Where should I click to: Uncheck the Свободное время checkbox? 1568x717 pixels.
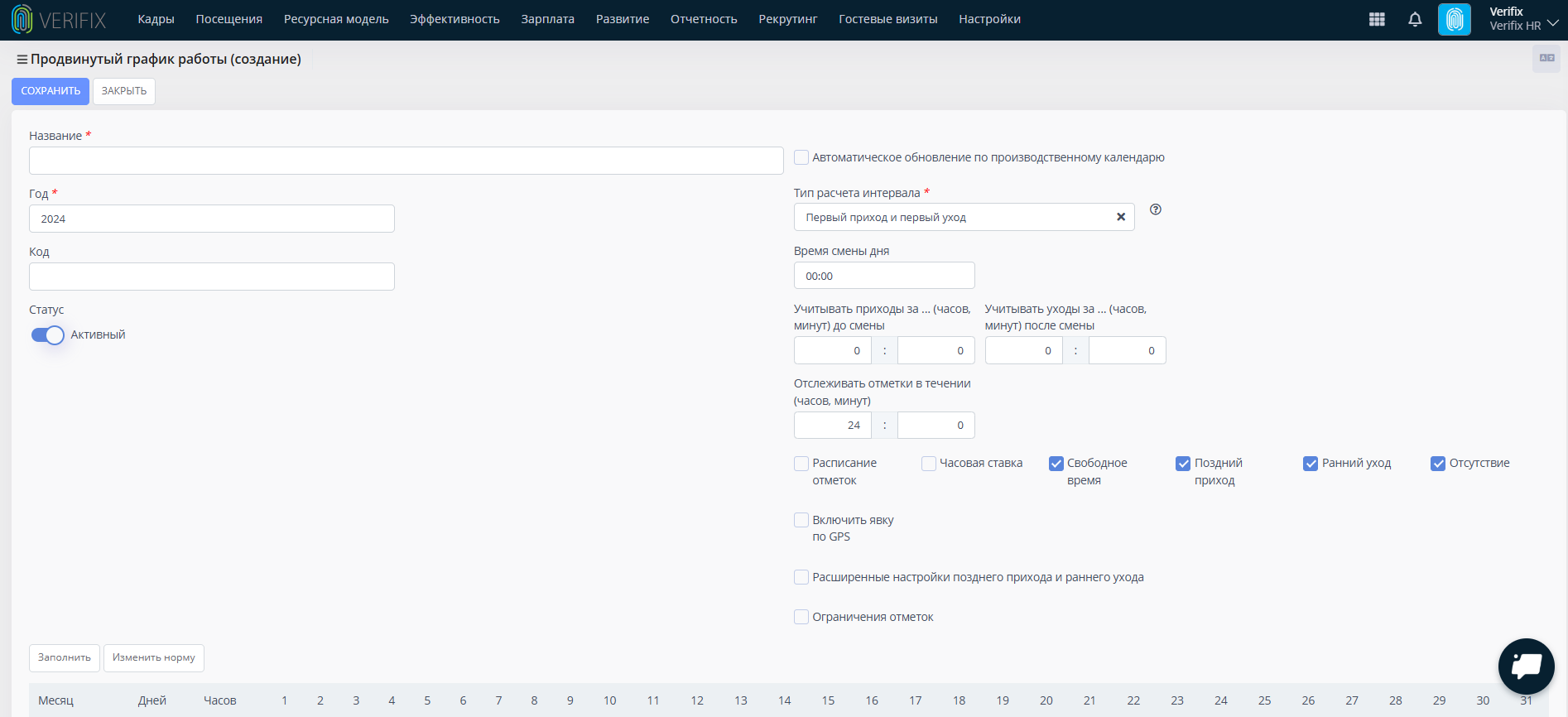click(x=1056, y=464)
